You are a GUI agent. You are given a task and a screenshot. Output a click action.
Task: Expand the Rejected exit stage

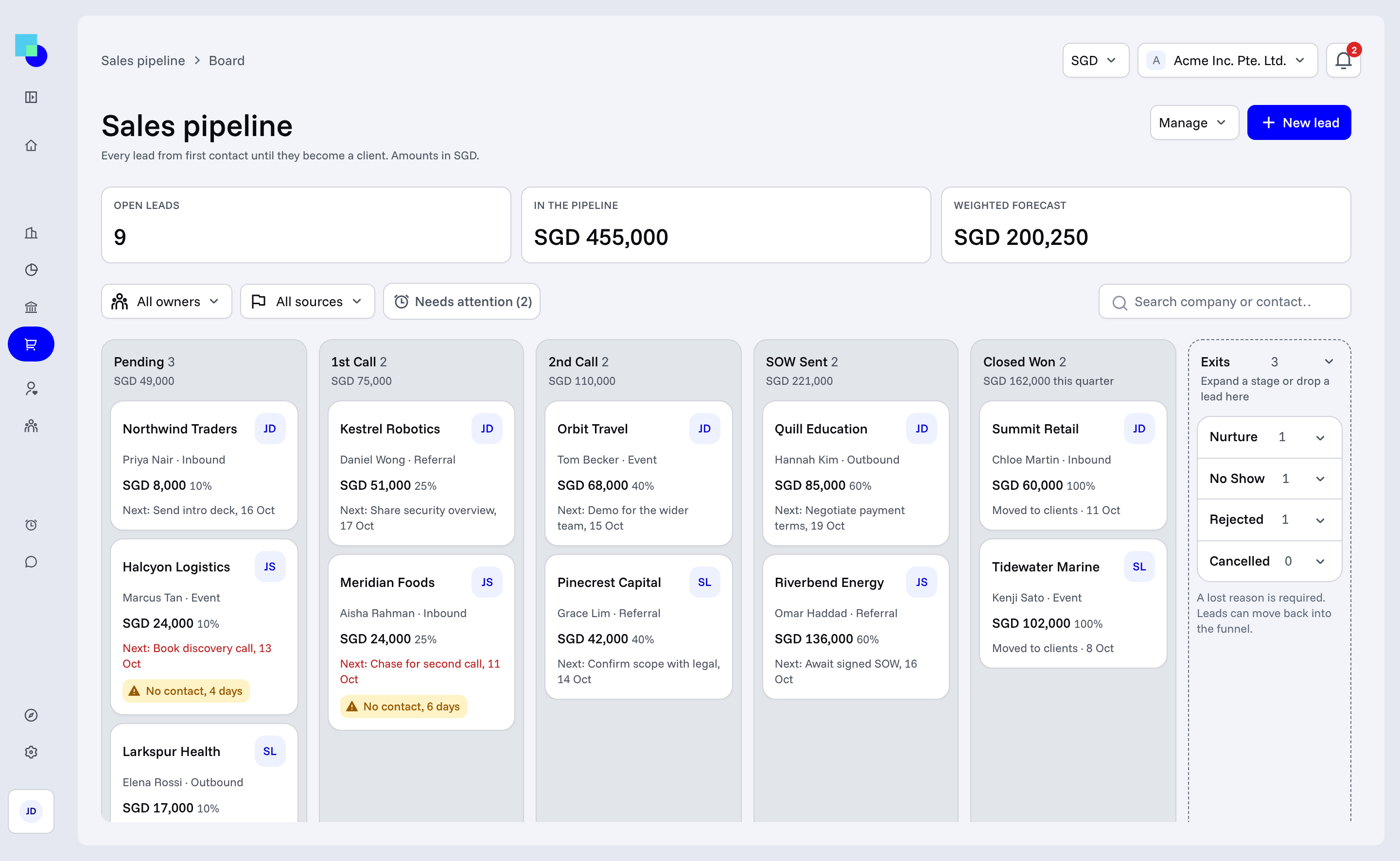pyautogui.click(x=1269, y=519)
